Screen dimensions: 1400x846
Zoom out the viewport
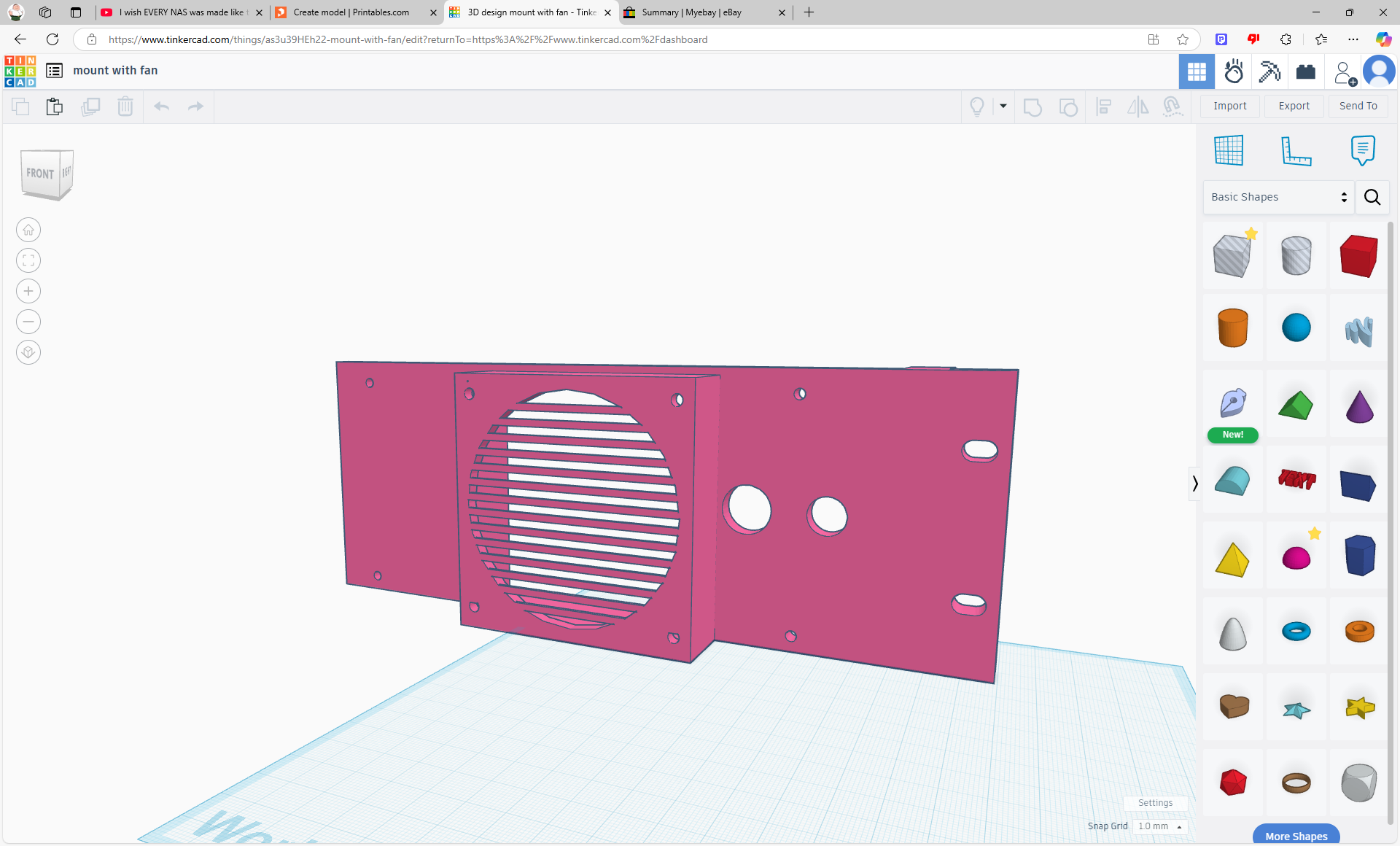[28, 322]
